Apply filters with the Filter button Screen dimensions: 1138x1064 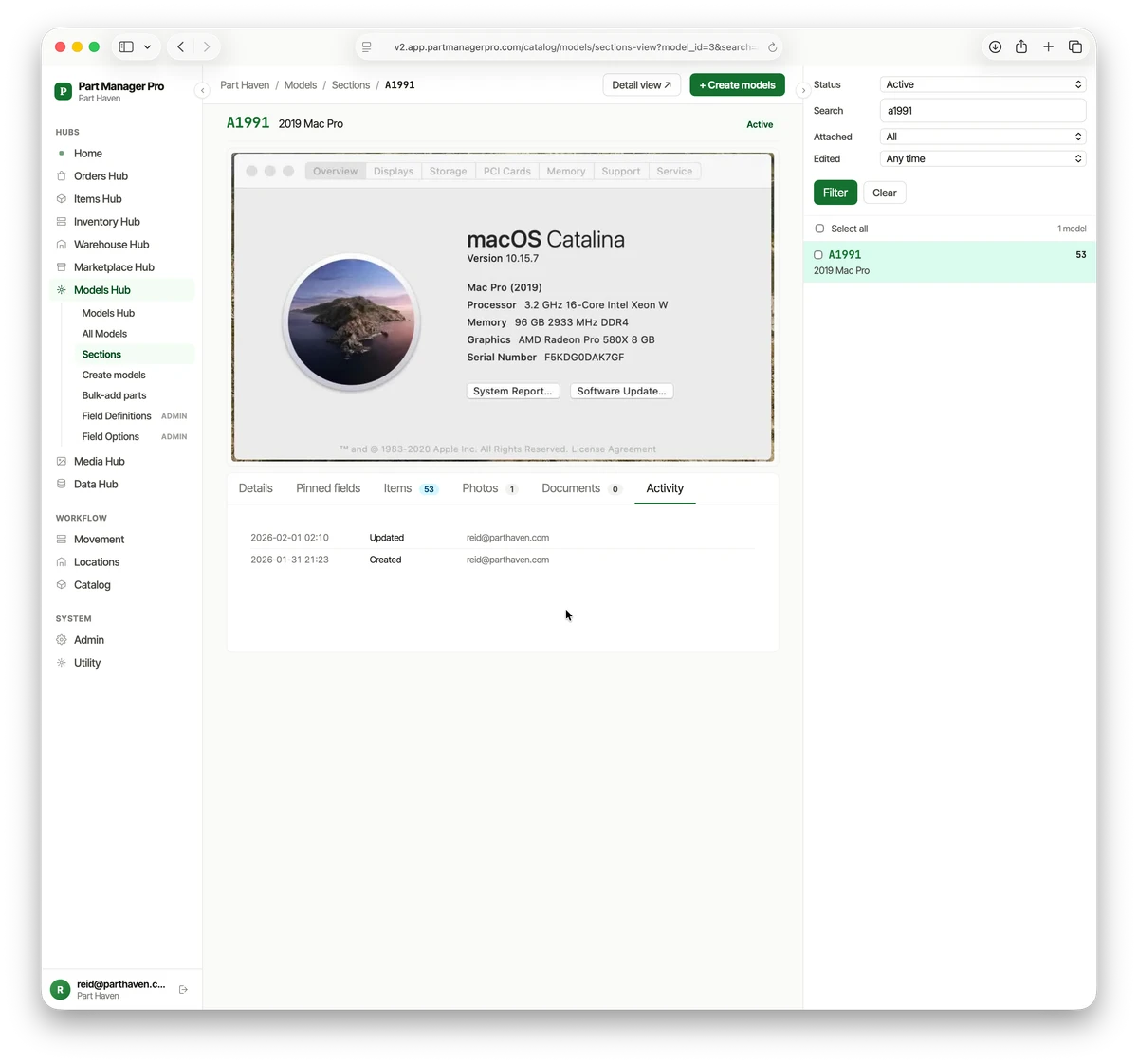click(835, 193)
